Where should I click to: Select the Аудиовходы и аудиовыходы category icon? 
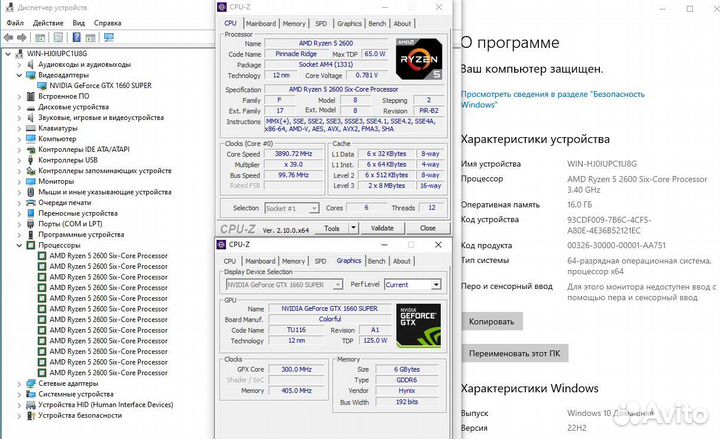(x=31, y=64)
